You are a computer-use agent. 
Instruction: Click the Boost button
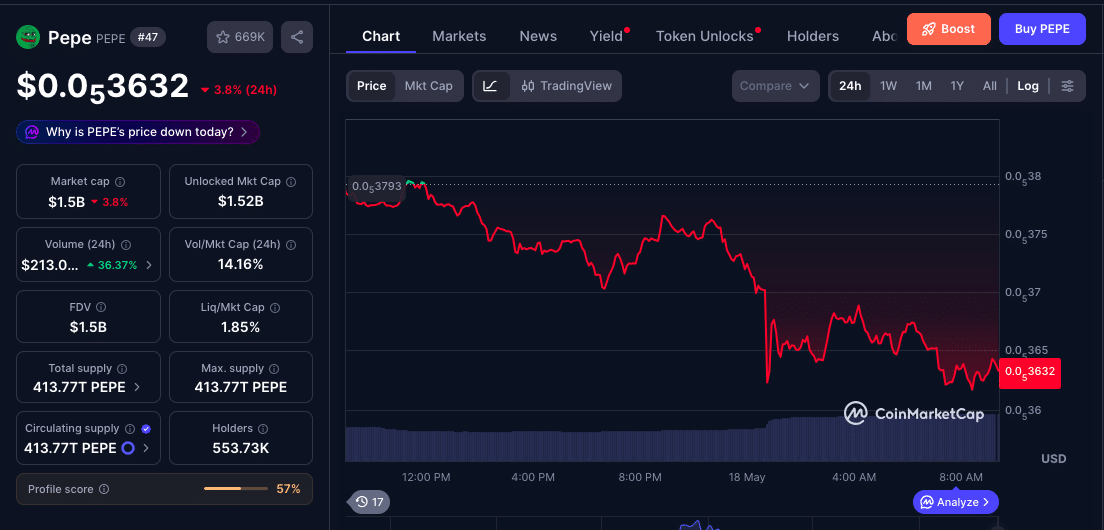[948, 29]
